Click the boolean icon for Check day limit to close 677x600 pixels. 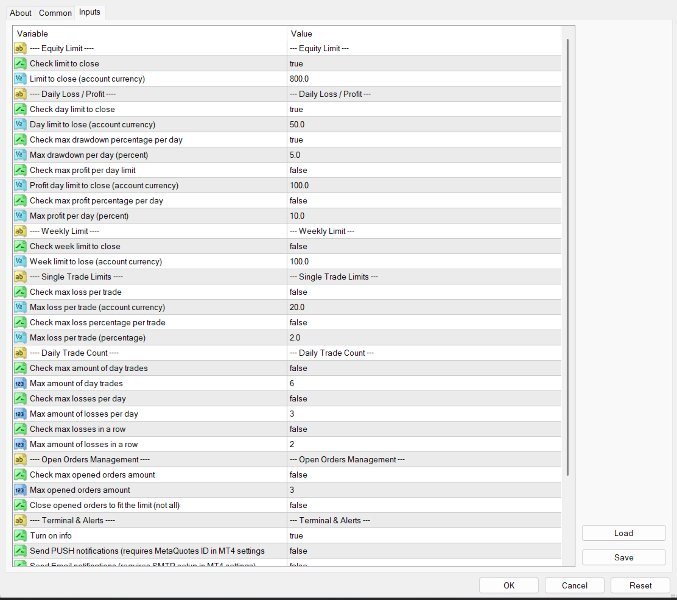(x=20, y=109)
